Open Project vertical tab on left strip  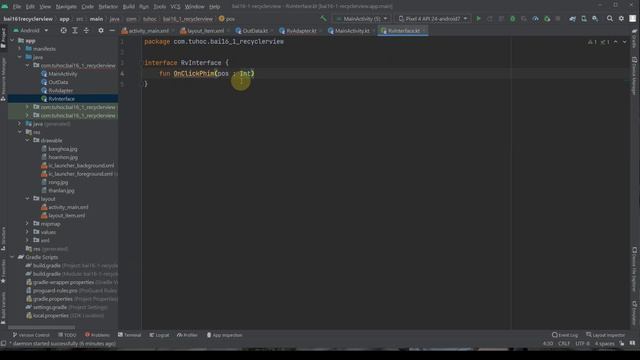click(3, 39)
